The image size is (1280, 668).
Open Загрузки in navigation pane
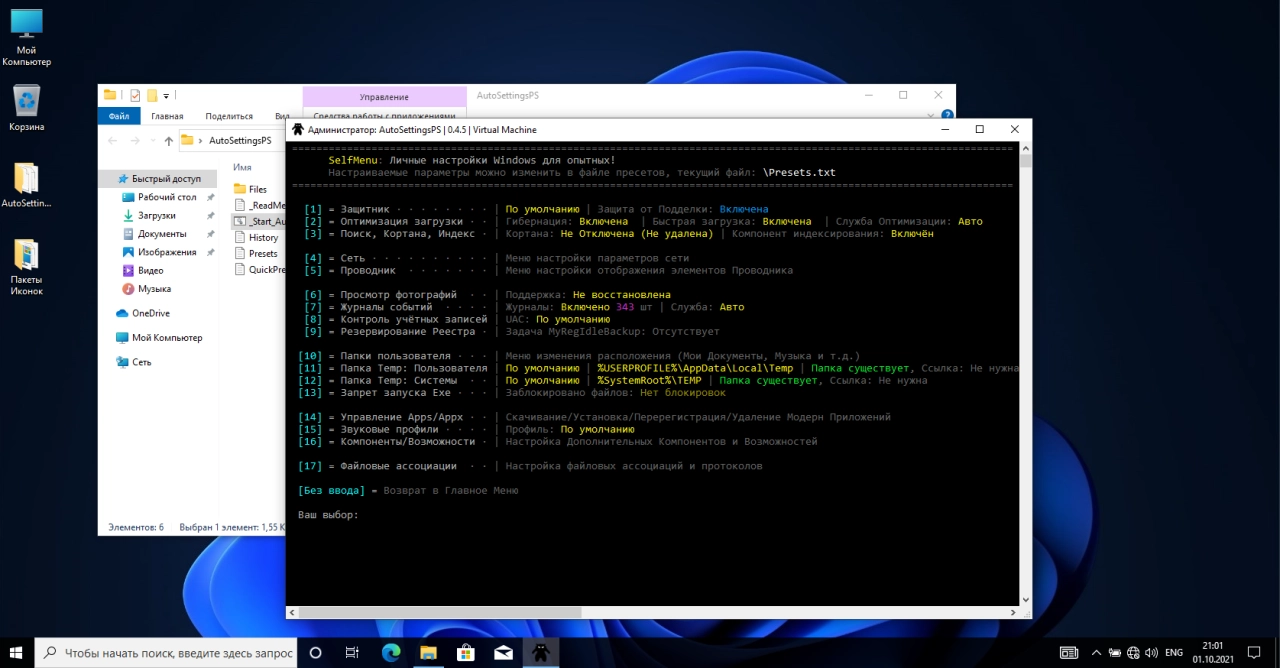coord(157,215)
